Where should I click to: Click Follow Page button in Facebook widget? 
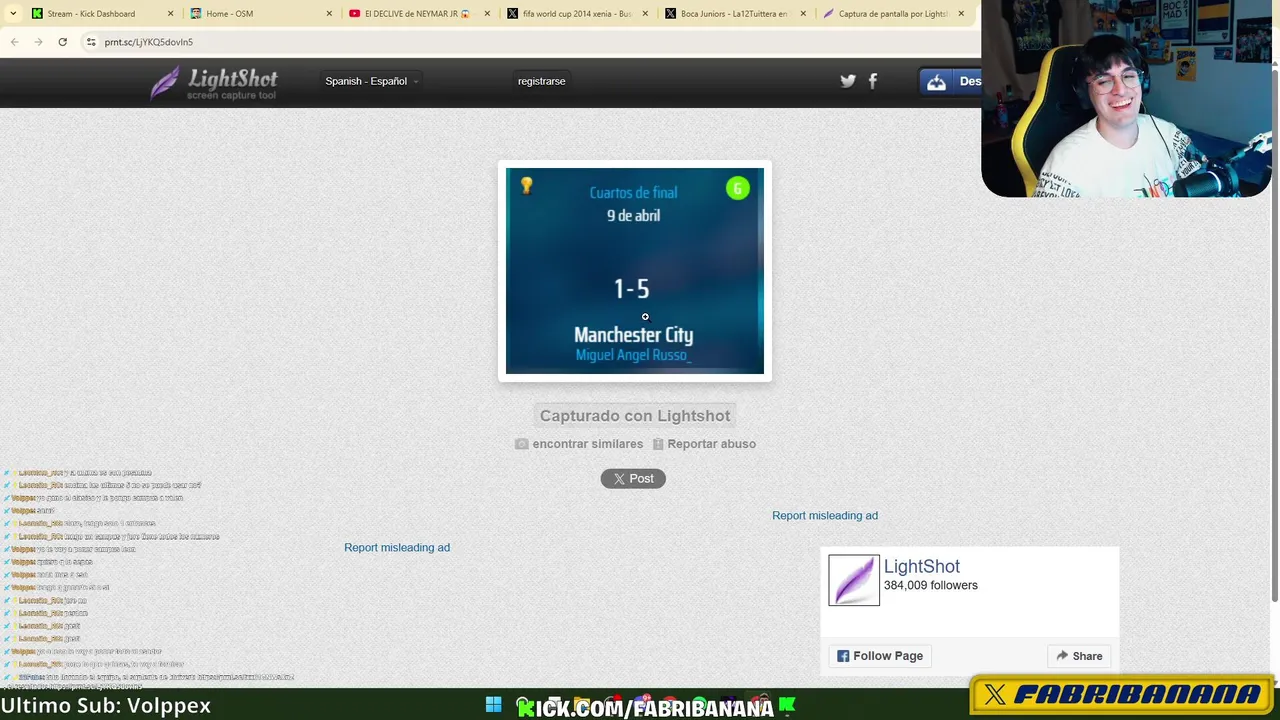880,656
